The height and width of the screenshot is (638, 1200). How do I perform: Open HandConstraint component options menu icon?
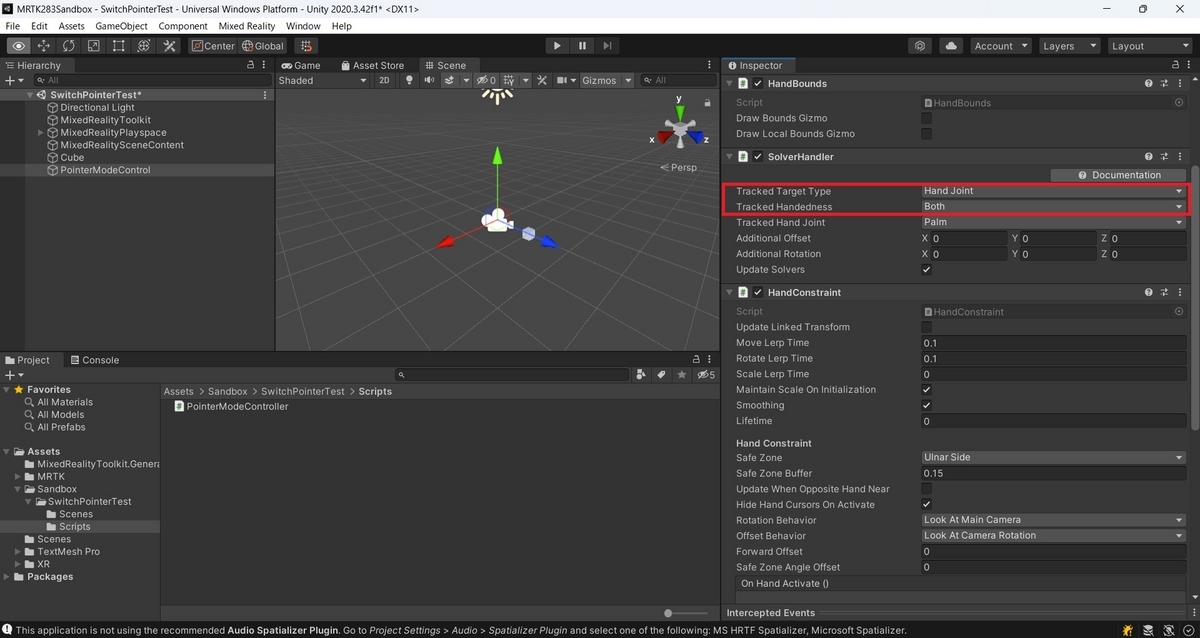[1181, 293]
